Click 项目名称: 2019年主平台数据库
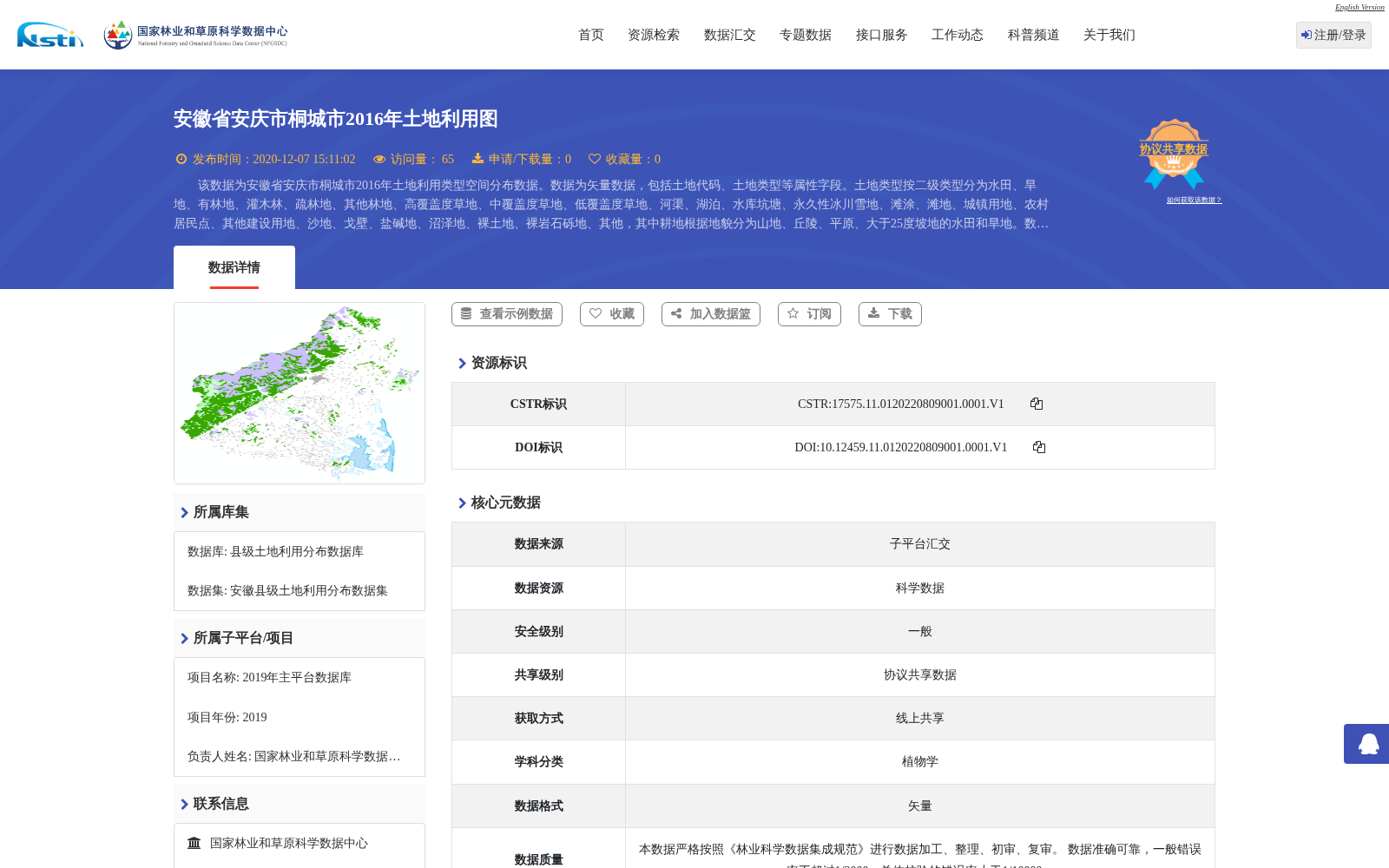This screenshot has width=1389, height=868. click(269, 677)
